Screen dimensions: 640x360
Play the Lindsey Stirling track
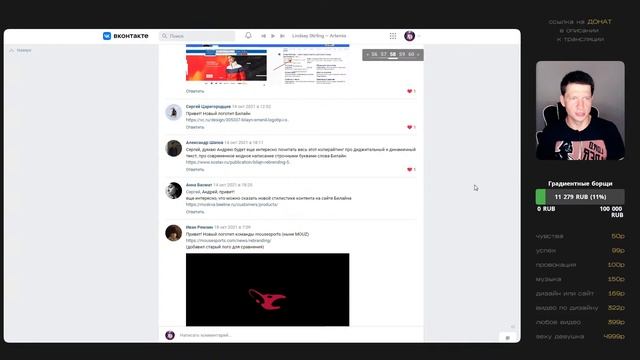(273, 36)
